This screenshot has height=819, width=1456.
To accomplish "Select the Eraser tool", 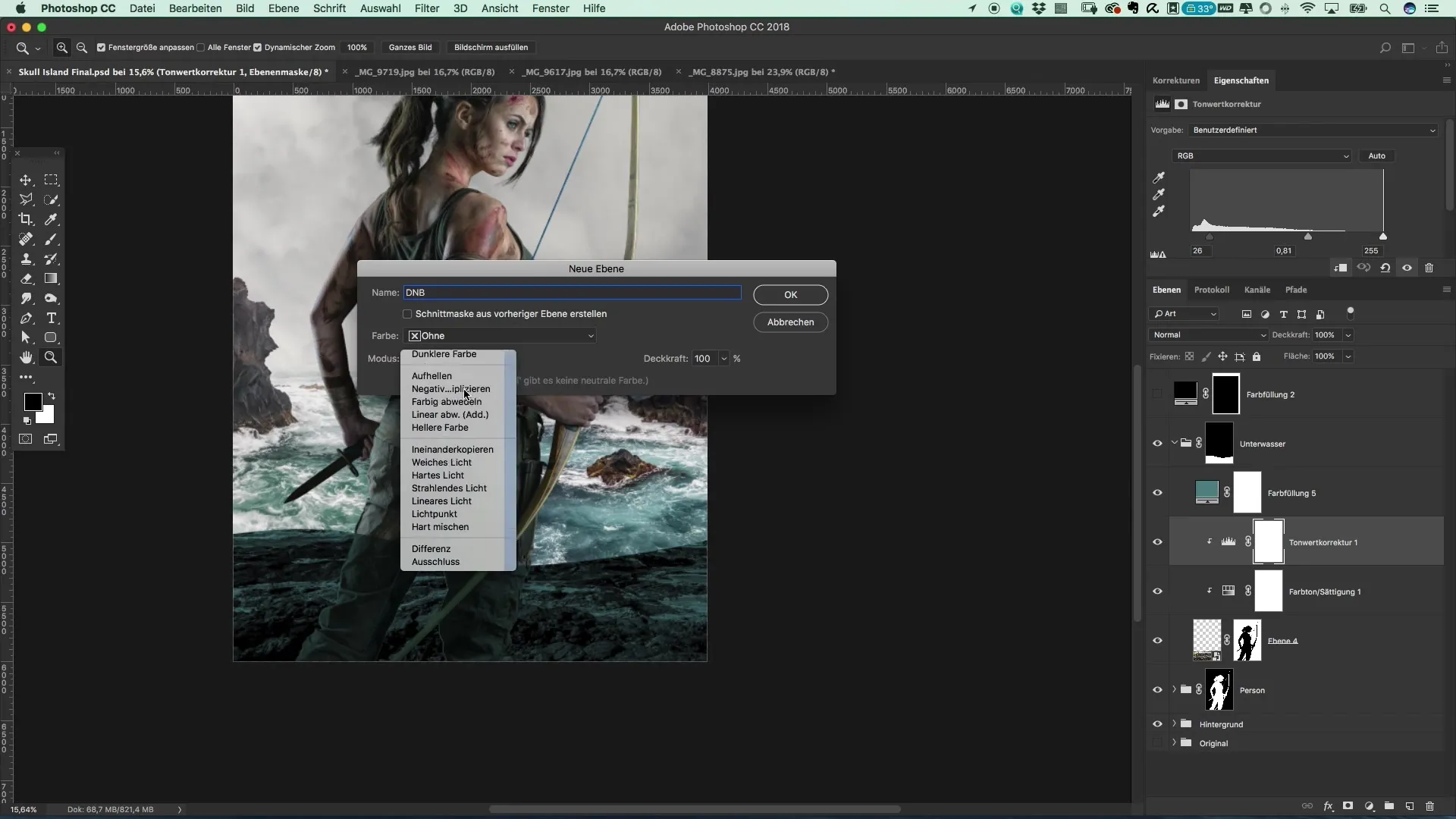I will click(26, 278).
